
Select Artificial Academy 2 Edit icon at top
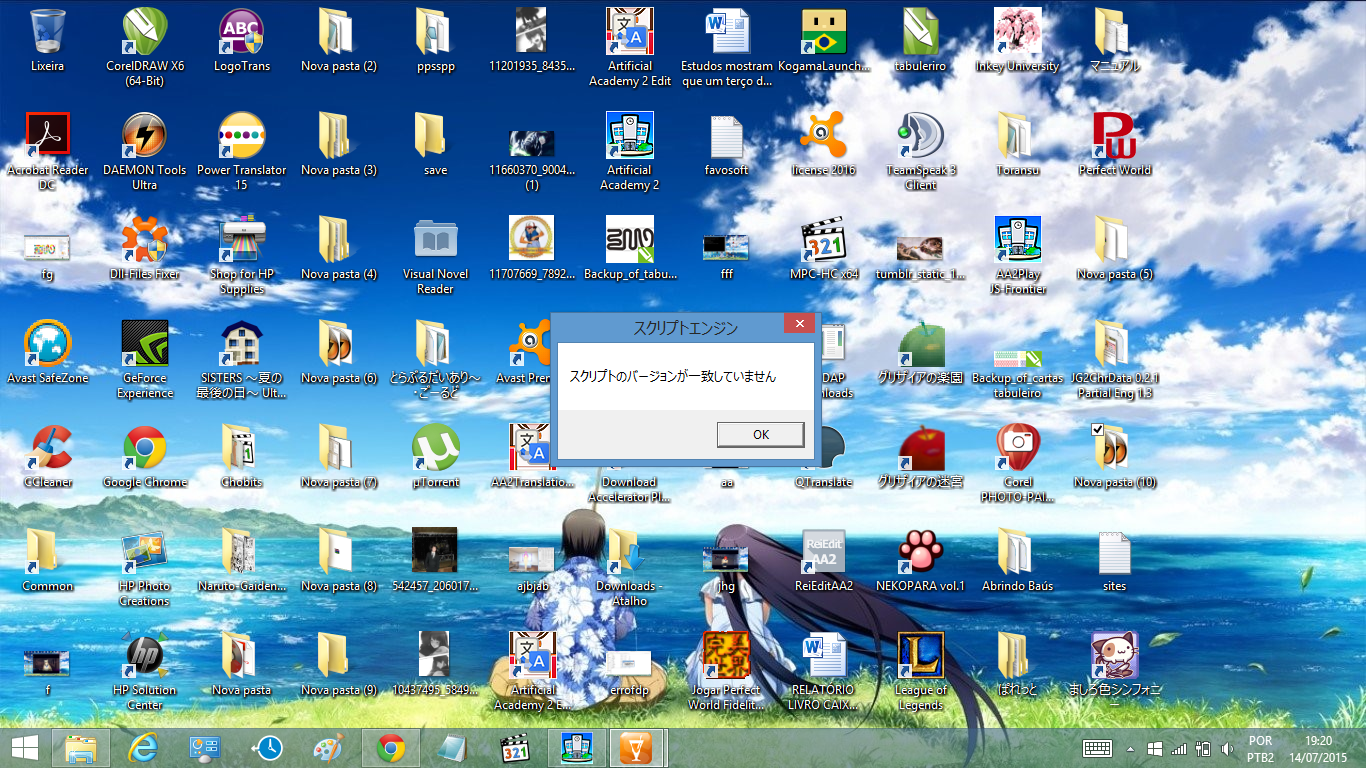tap(630, 46)
